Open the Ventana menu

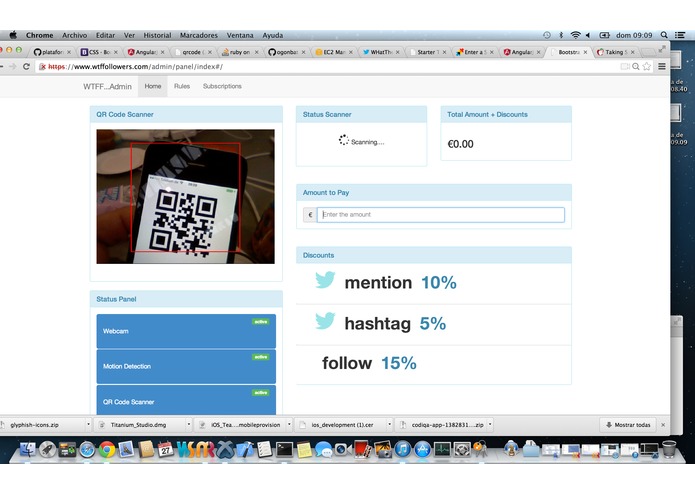(x=240, y=35)
